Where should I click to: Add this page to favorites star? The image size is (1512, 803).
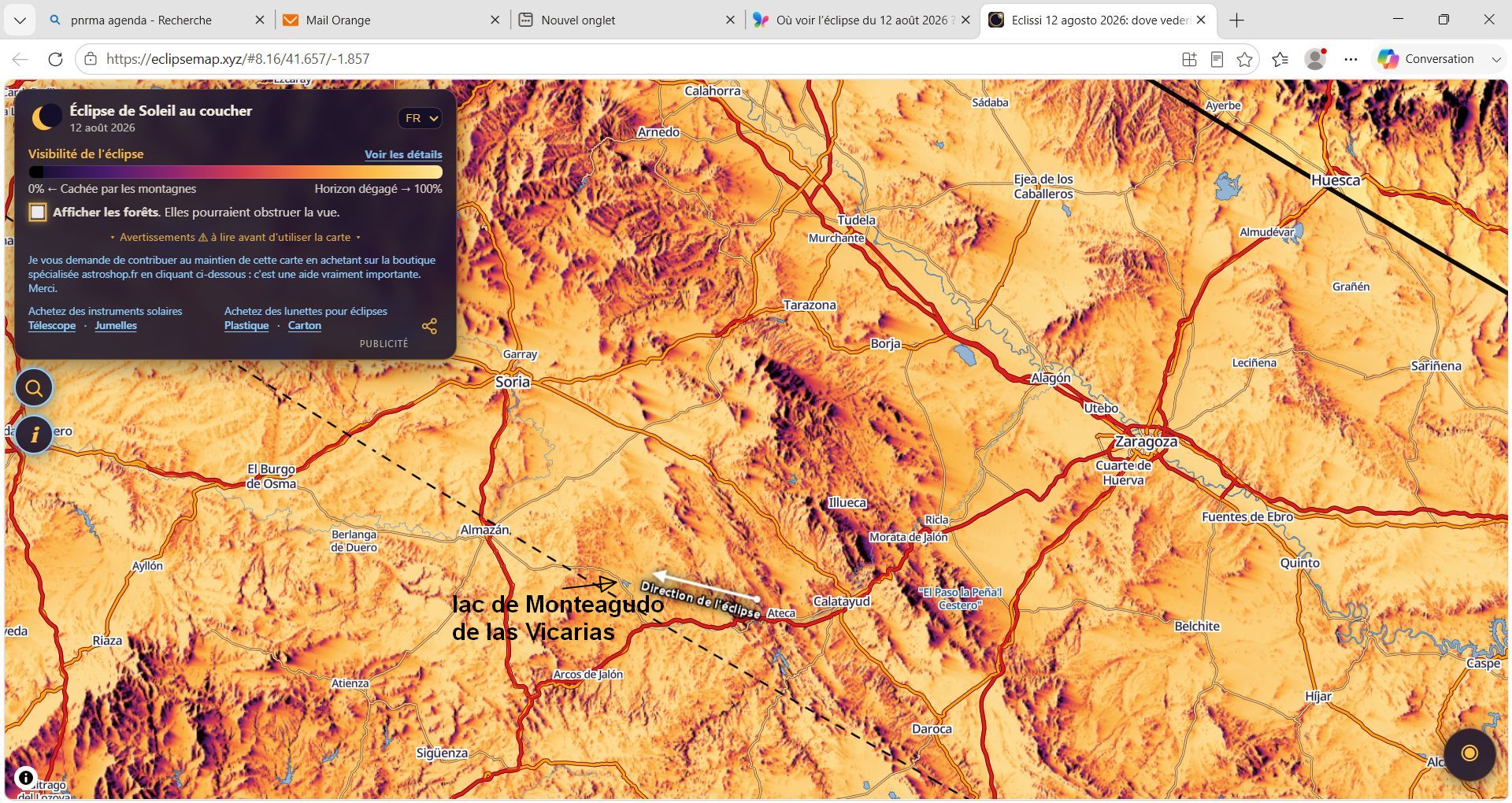pyautogui.click(x=1244, y=59)
